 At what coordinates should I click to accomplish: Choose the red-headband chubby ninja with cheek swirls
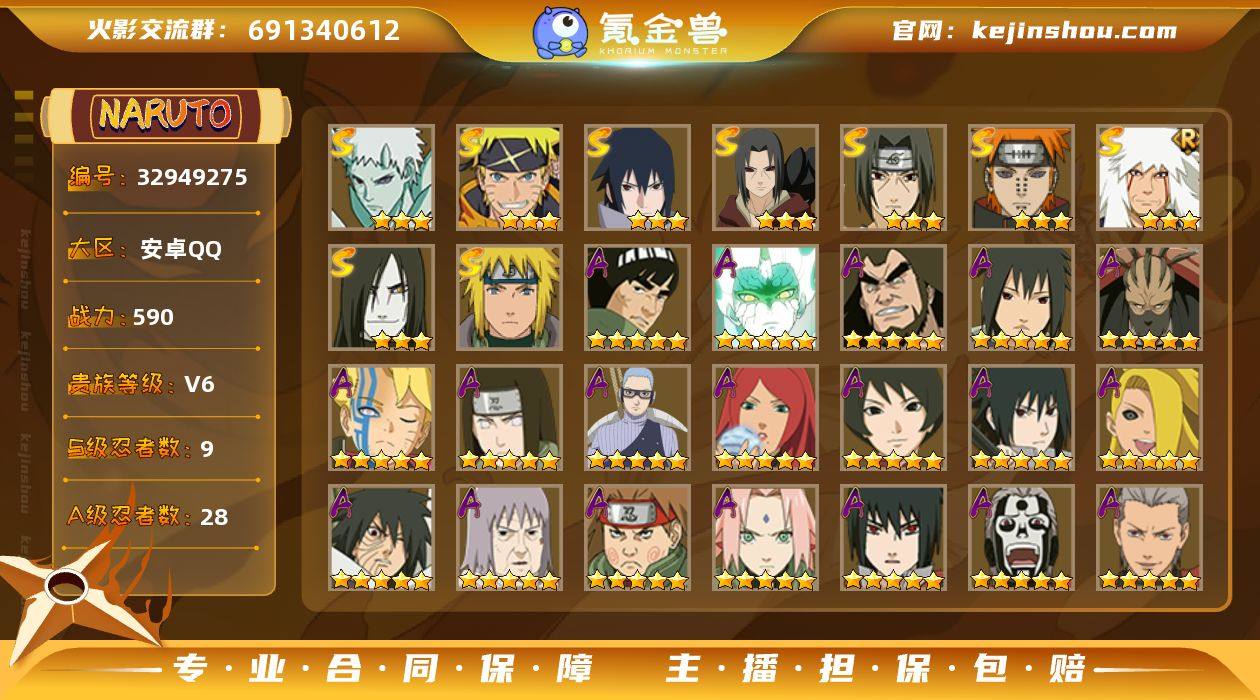tap(637, 537)
